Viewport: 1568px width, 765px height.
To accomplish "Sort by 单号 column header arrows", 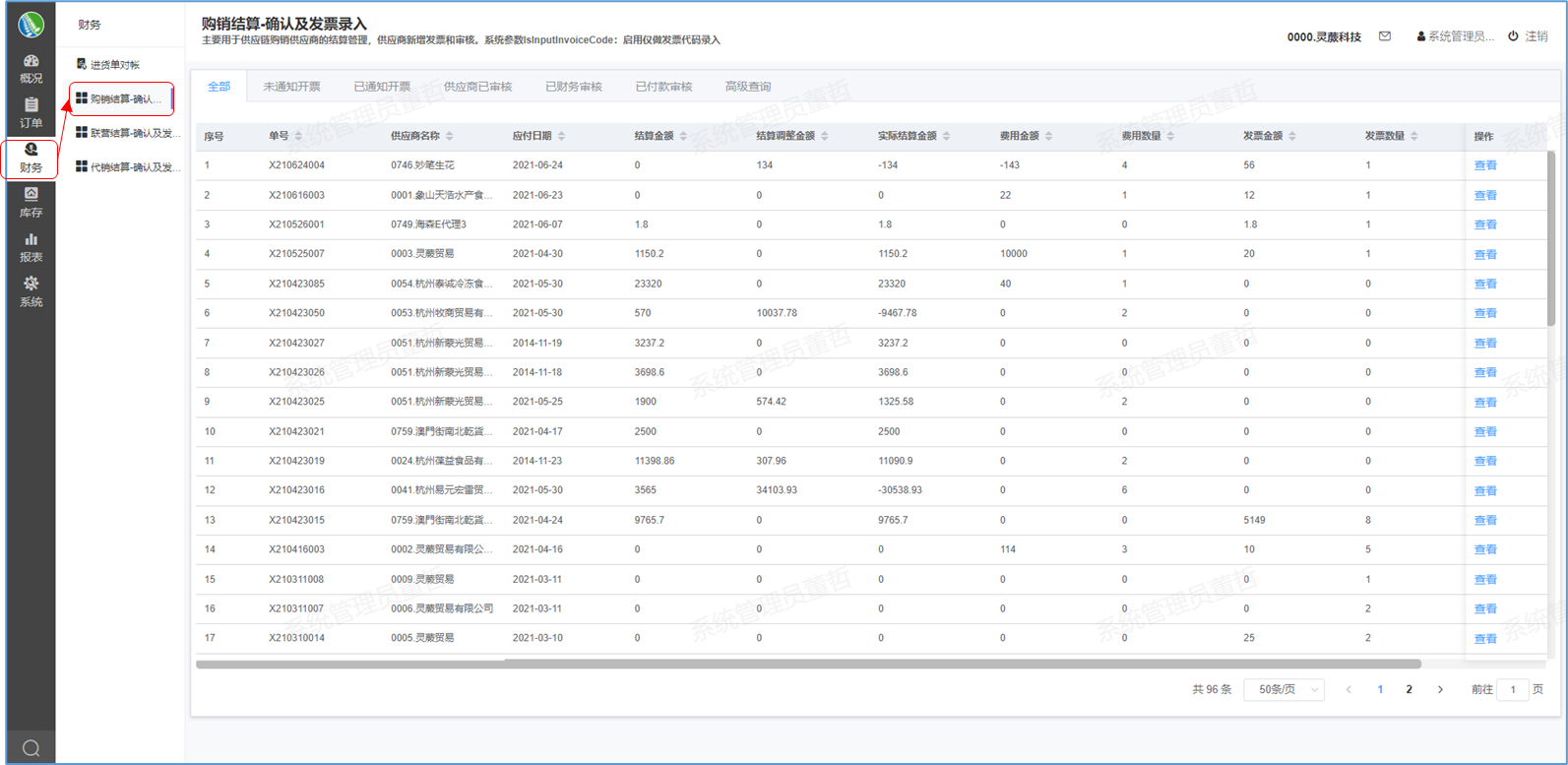I will click(x=298, y=136).
